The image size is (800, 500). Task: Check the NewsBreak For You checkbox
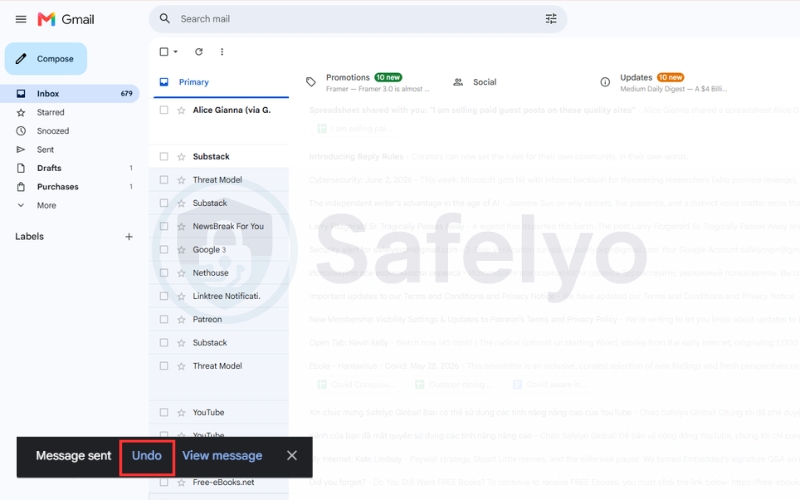[x=164, y=227]
